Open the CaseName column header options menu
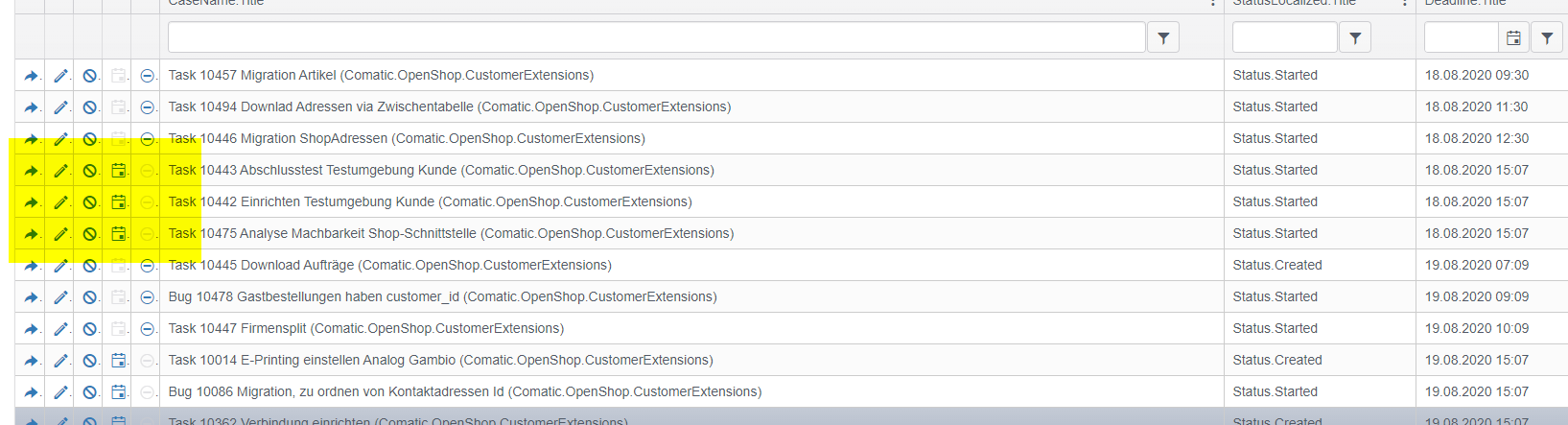Image resolution: width=1568 pixels, height=425 pixels. 1213,4
